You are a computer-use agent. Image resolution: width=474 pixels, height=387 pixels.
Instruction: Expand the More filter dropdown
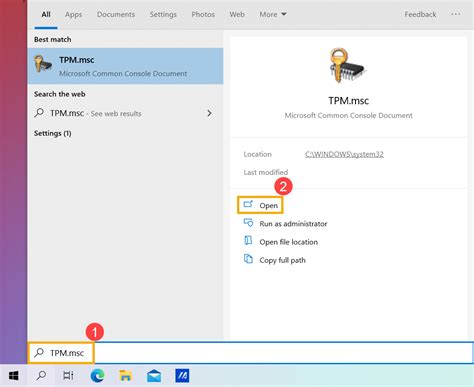[273, 14]
